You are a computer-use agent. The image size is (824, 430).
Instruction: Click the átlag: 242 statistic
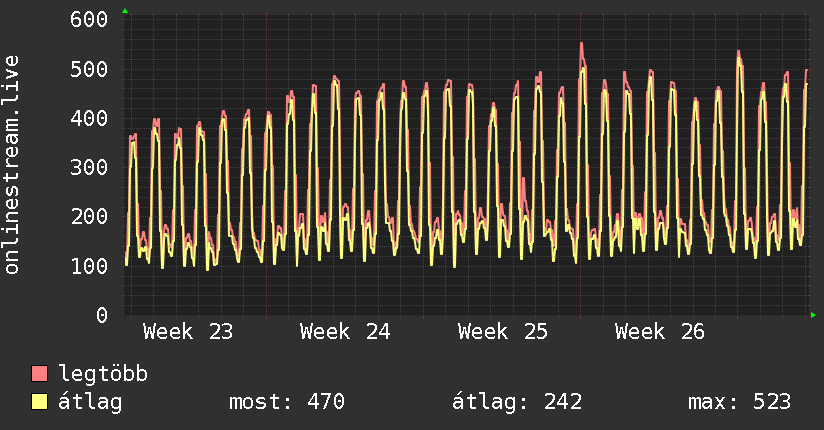(517, 402)
